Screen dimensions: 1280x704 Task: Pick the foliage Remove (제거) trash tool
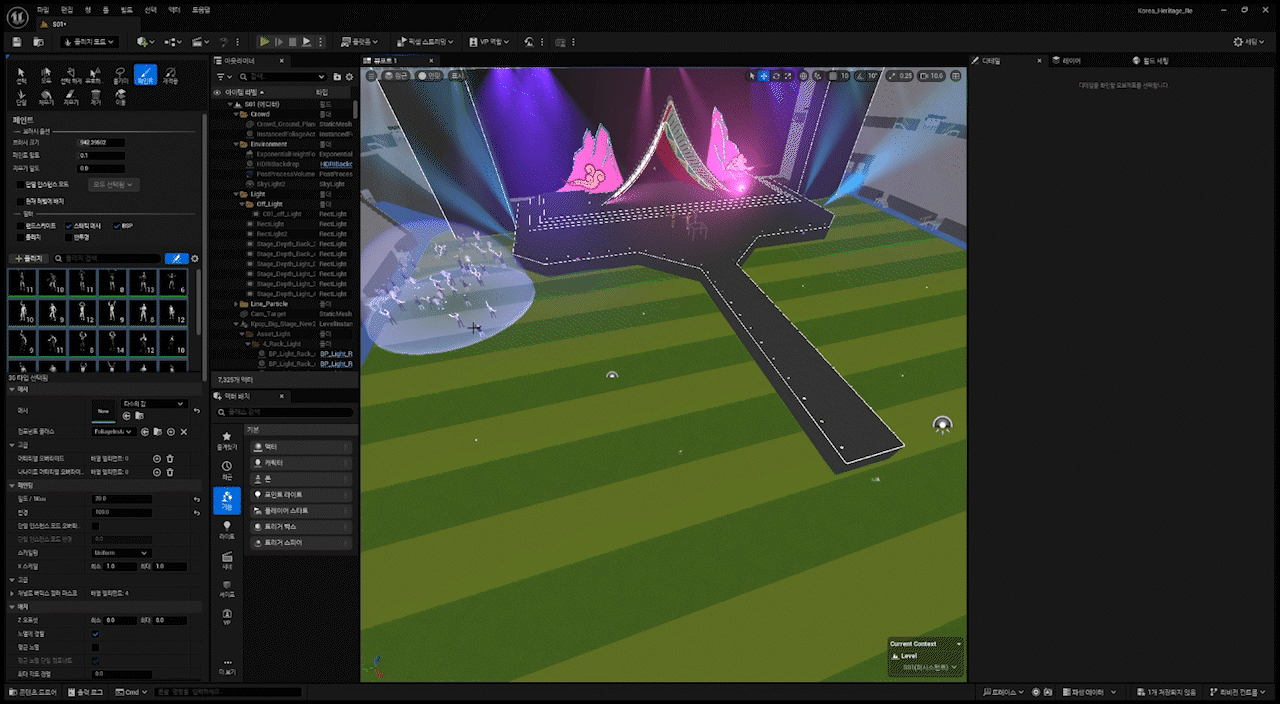coord(96,97)
